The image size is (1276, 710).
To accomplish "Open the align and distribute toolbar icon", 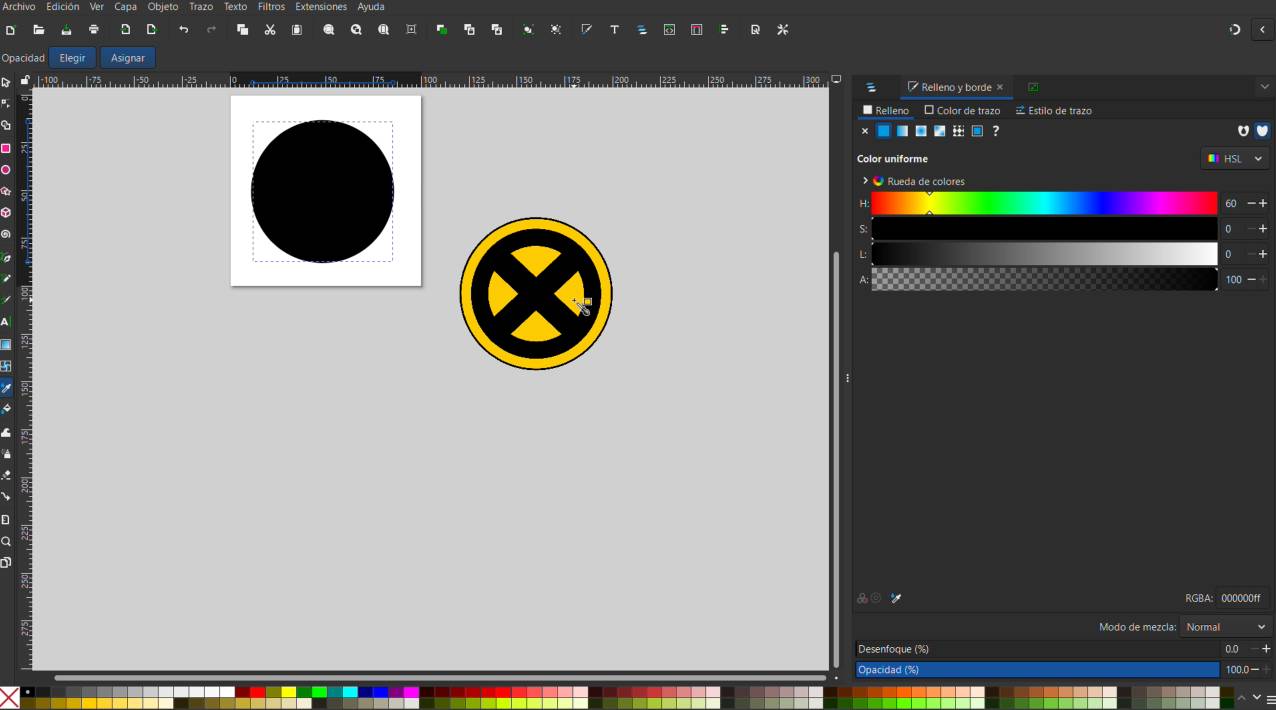I will (724, 30).
